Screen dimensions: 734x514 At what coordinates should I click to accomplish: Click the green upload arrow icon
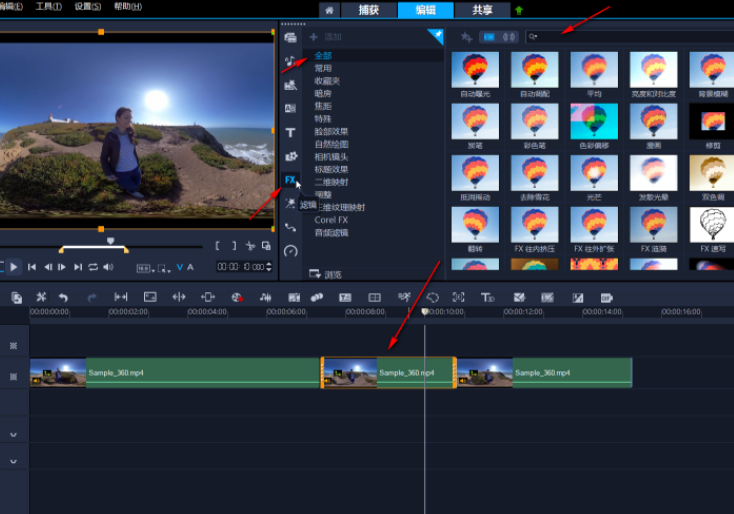pos(519,10)
